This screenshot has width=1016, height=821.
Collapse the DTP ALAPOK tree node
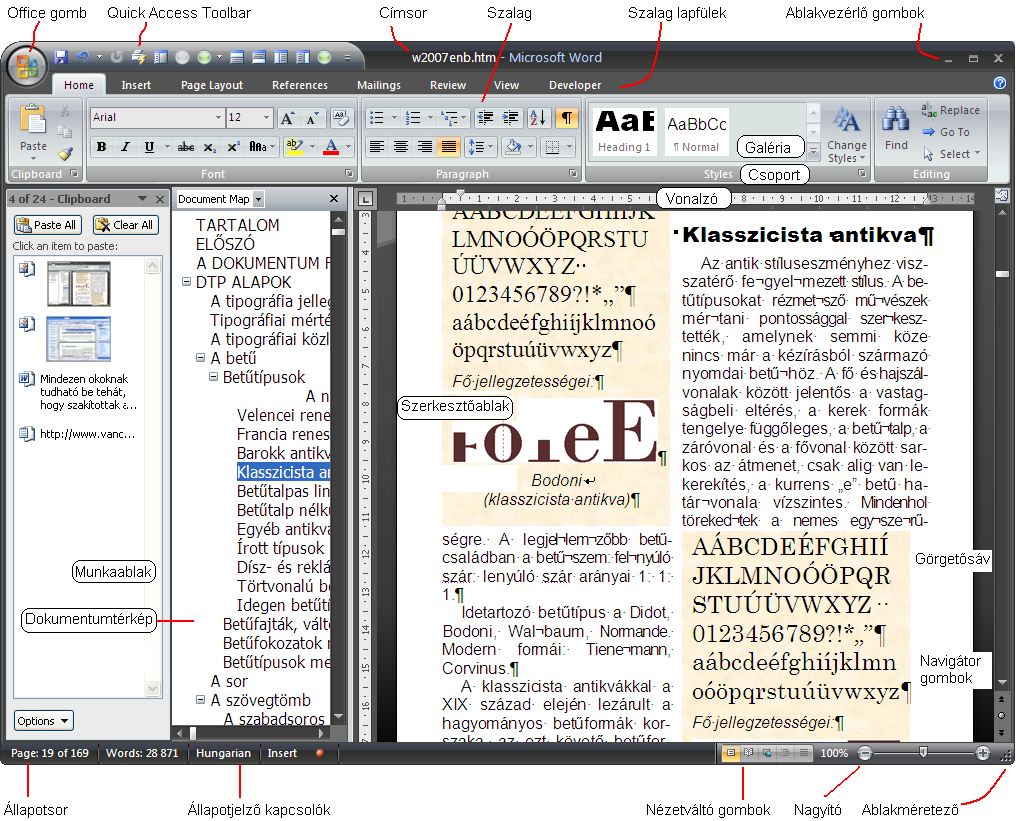[x=186, y=282]
